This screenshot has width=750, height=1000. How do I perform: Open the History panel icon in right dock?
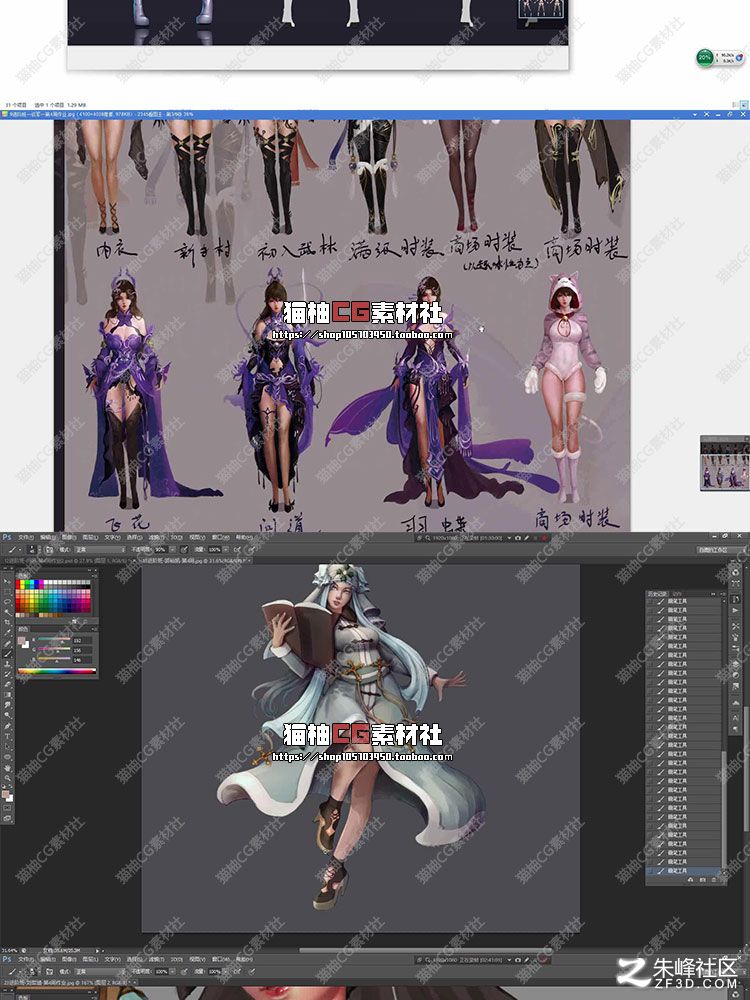point(736,599)
